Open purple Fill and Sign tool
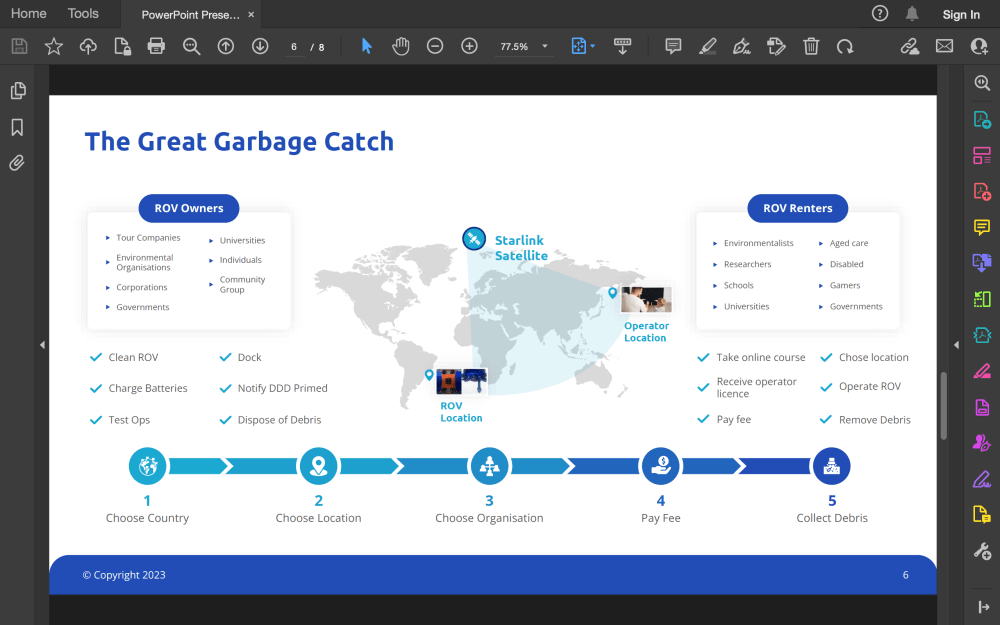The height and width of the screenshot is (625, 1000). point(982,479)
